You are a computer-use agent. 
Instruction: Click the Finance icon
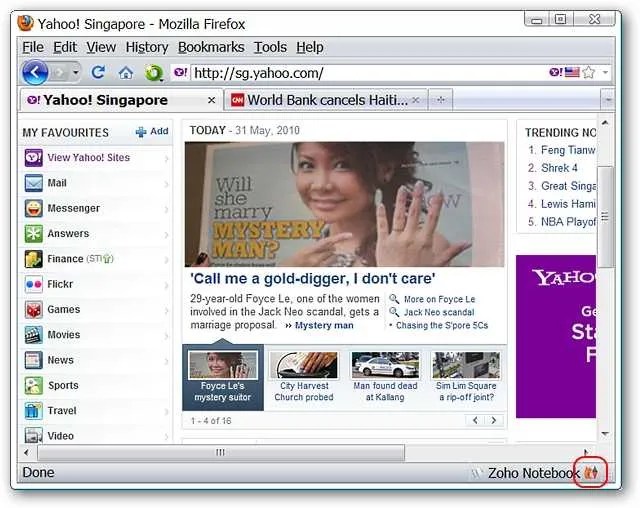33,259
